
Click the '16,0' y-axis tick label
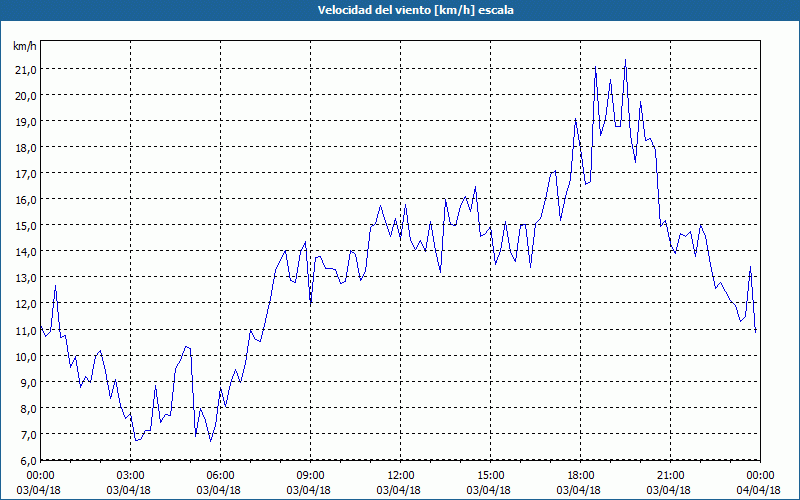[x=26, y=199]
